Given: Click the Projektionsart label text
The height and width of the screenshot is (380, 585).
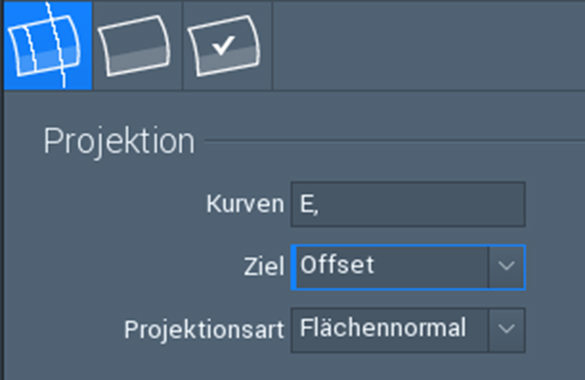Looking at the screenshot, I should point(204,330).
